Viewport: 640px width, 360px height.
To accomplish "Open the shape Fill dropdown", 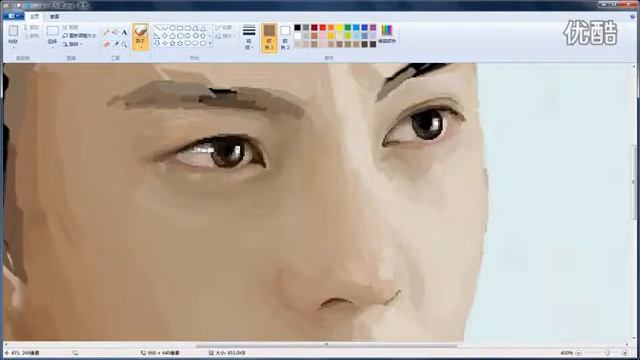I will click(224, 36).
